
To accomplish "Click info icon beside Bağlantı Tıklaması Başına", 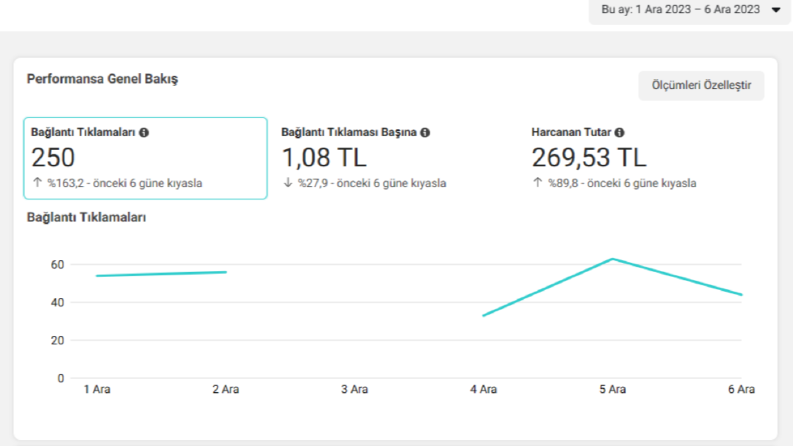I will point(425,132).
